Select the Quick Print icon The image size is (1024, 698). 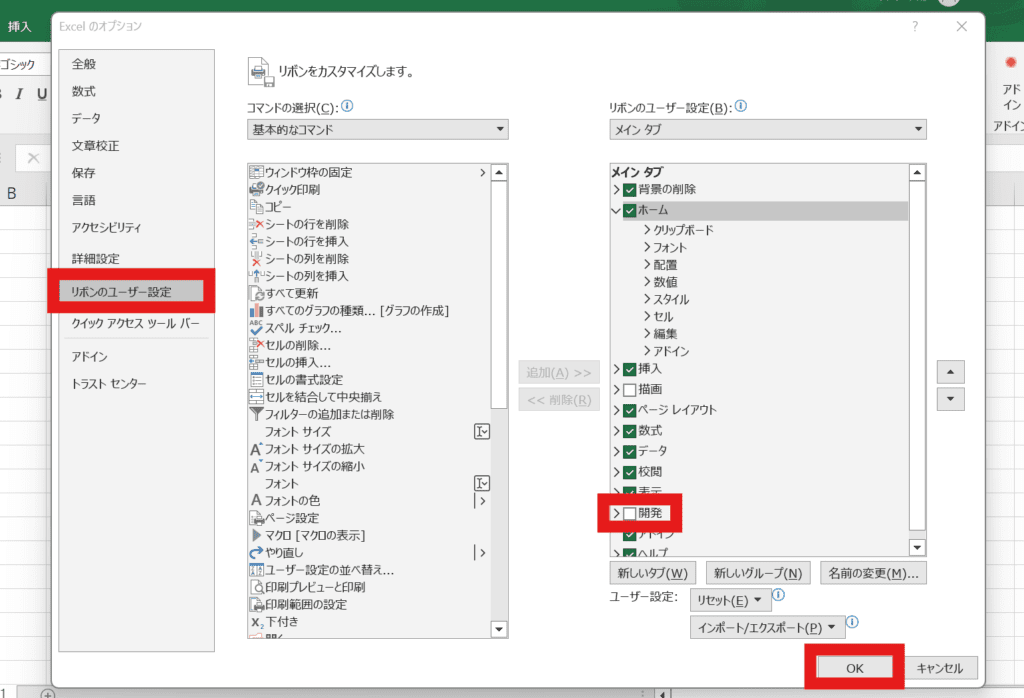tap(256, 189)
